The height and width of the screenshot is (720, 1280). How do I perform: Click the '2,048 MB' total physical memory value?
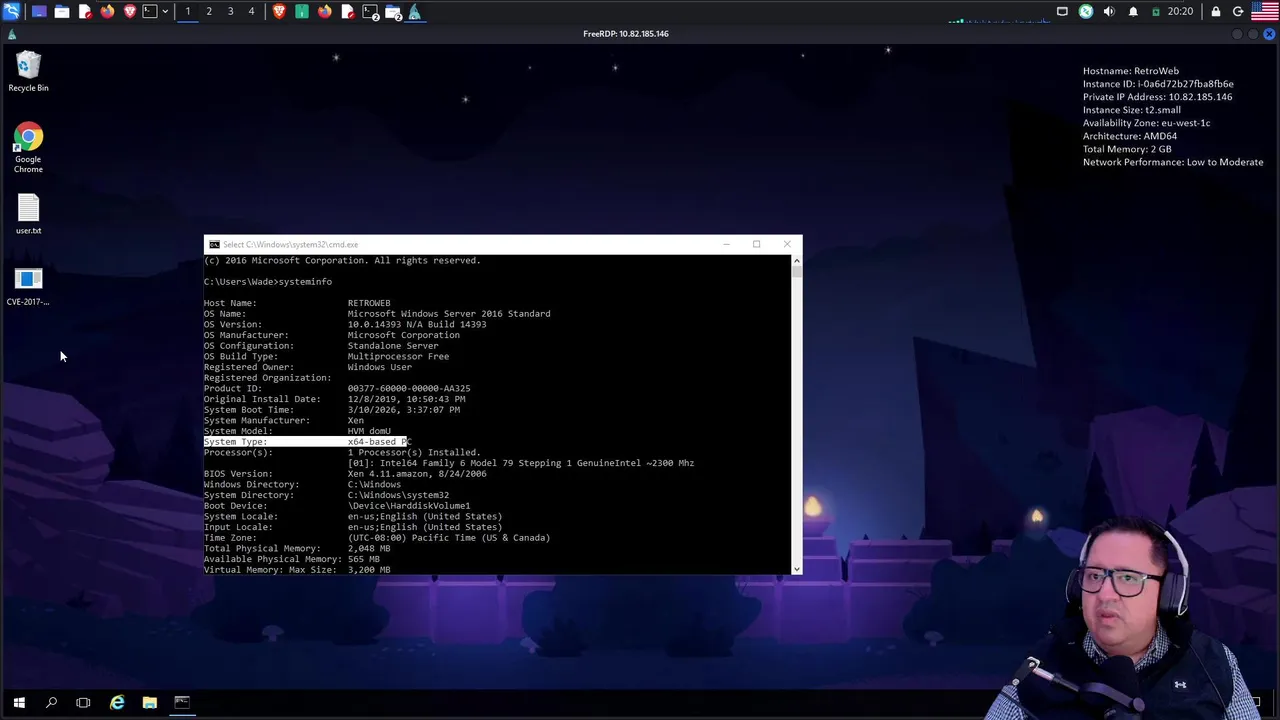[369, 548]
